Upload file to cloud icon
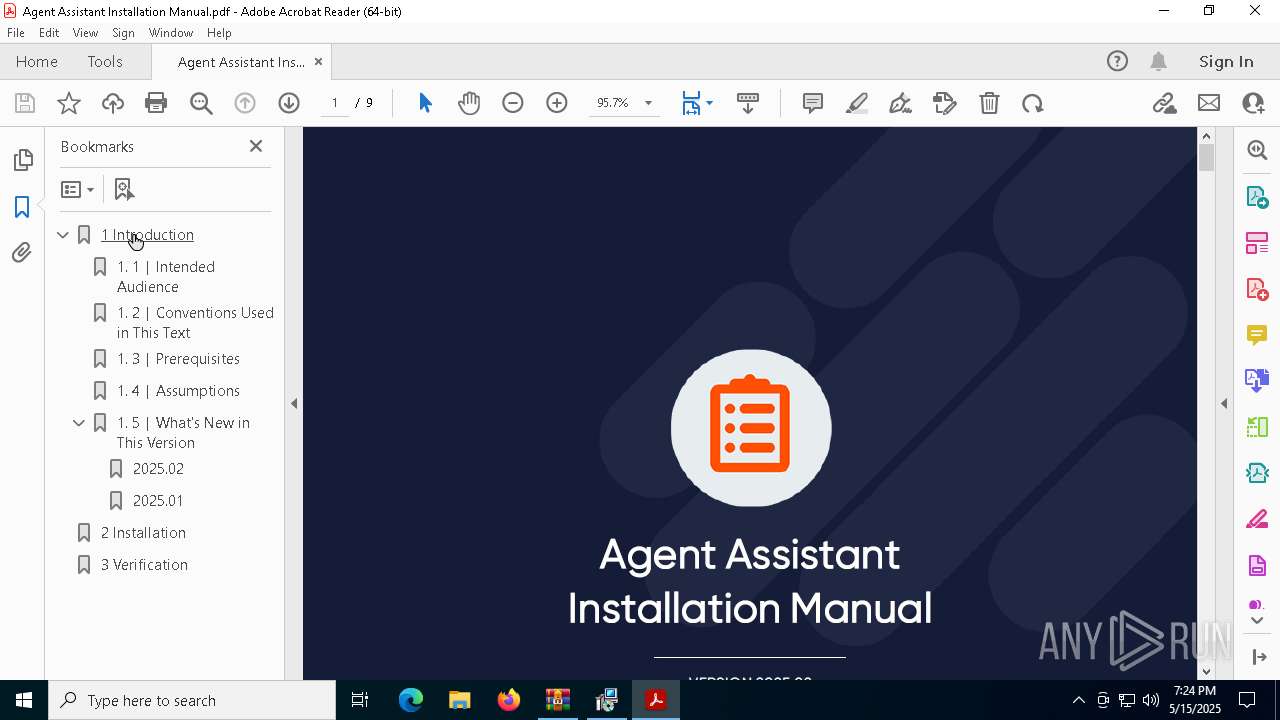1280x720 pixels. [x=113, y=103]
